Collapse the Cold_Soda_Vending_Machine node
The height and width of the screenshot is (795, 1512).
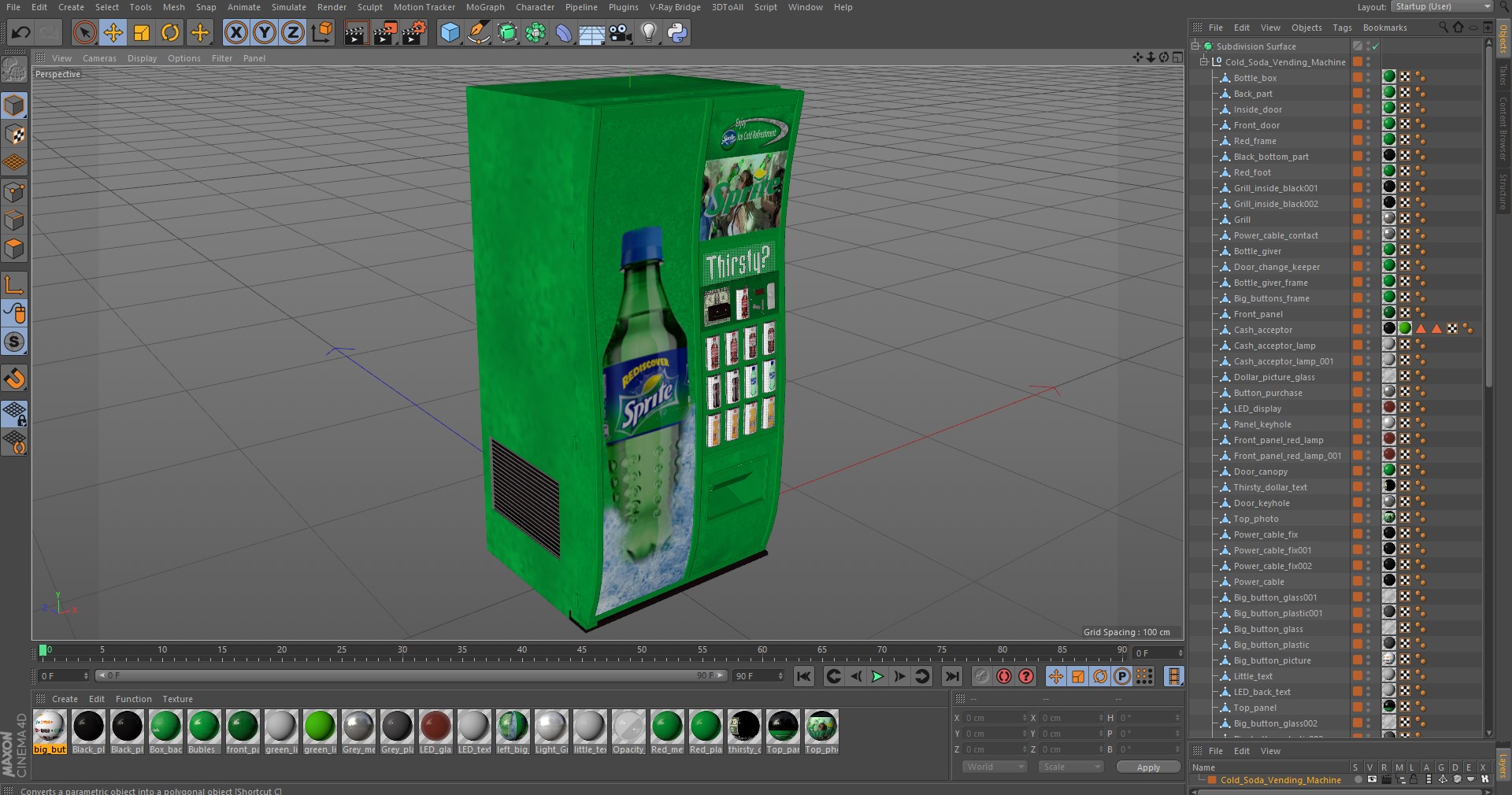(x=1204, y=62)
